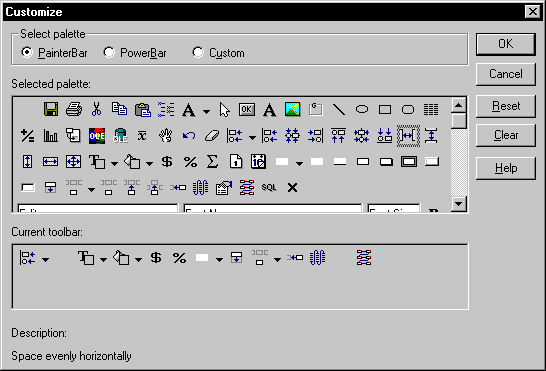Open dropdown arrow next to large A text icon
546x371 pixels.
click(206, 111)
